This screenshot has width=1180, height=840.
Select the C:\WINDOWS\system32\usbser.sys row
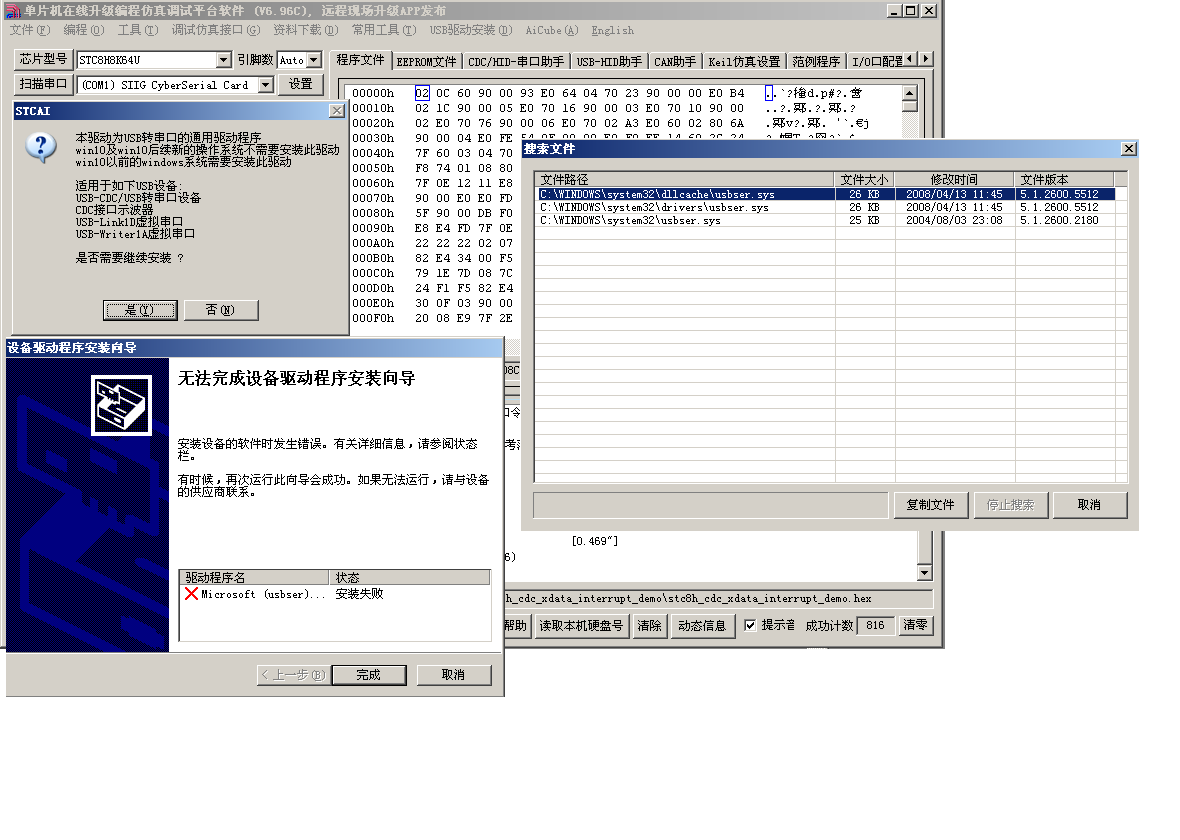(825, 221)
